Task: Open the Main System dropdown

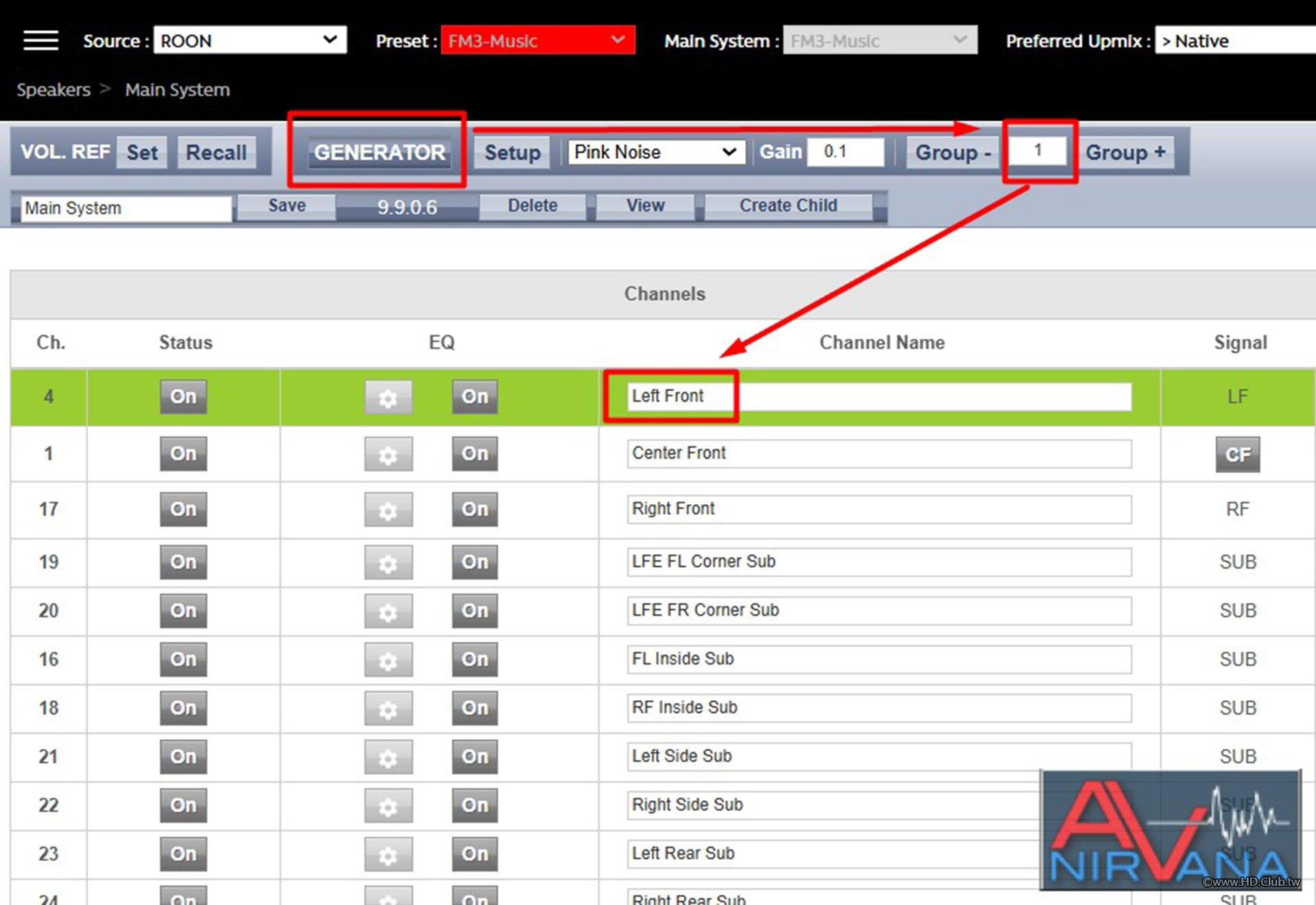Action: [x=880, y=40]
